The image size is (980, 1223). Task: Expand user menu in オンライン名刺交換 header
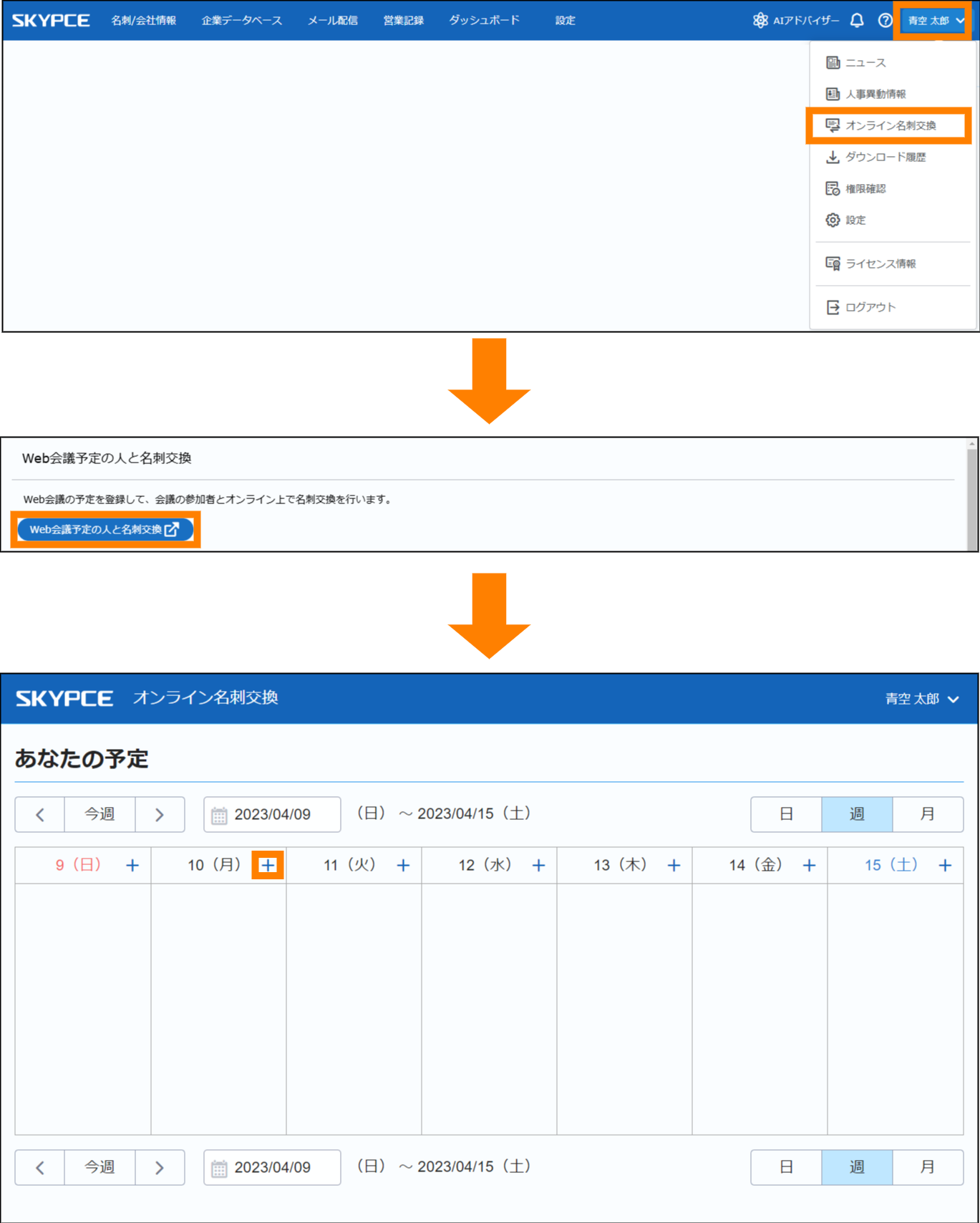921,699
